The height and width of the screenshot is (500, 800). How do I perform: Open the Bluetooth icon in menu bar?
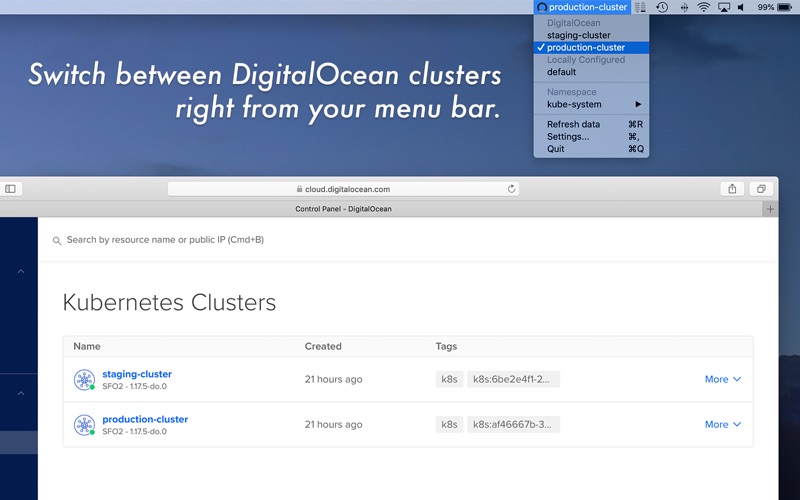[x=684, y=7]
